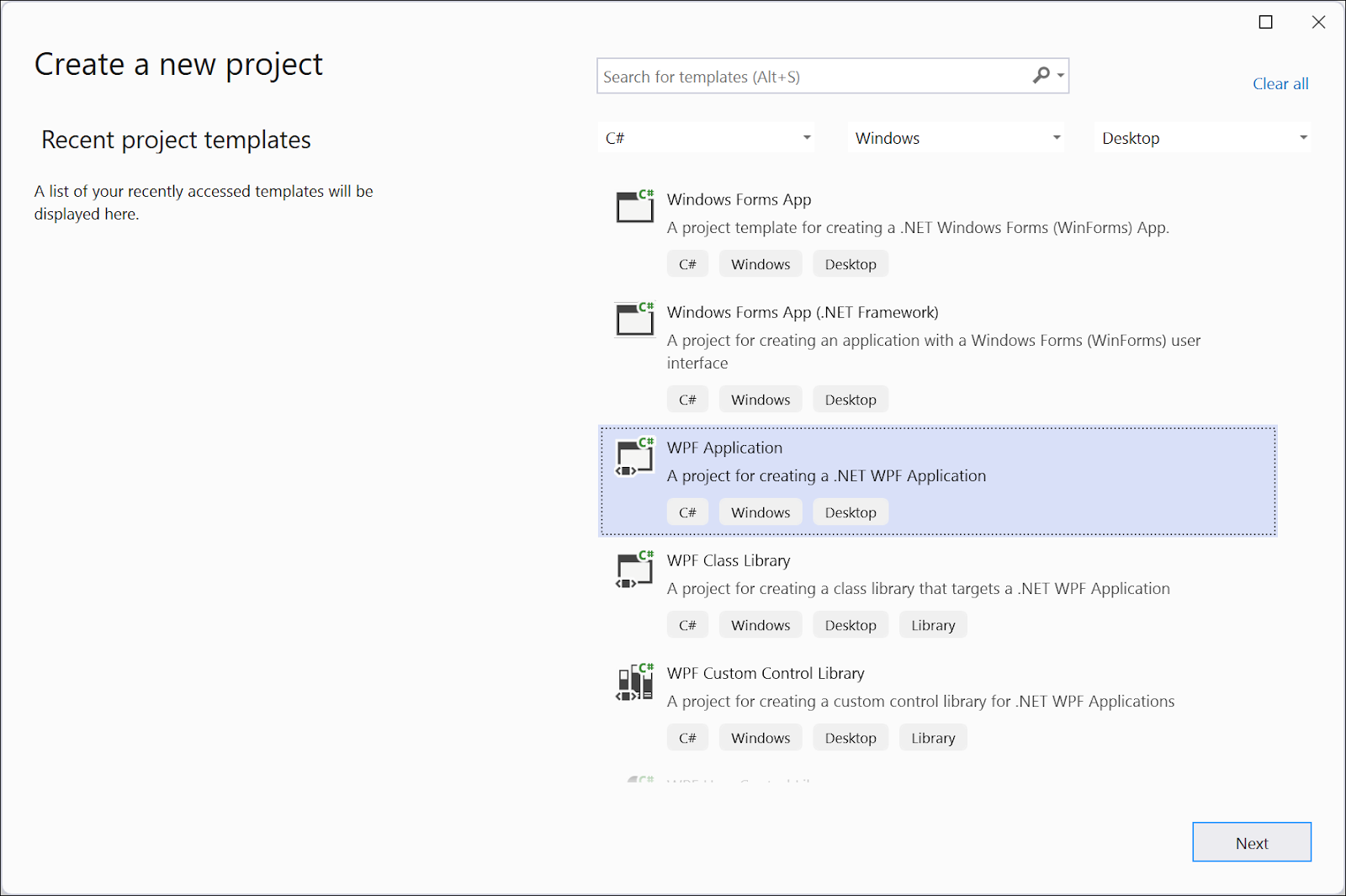Click the search magnifier icon

1041,76
